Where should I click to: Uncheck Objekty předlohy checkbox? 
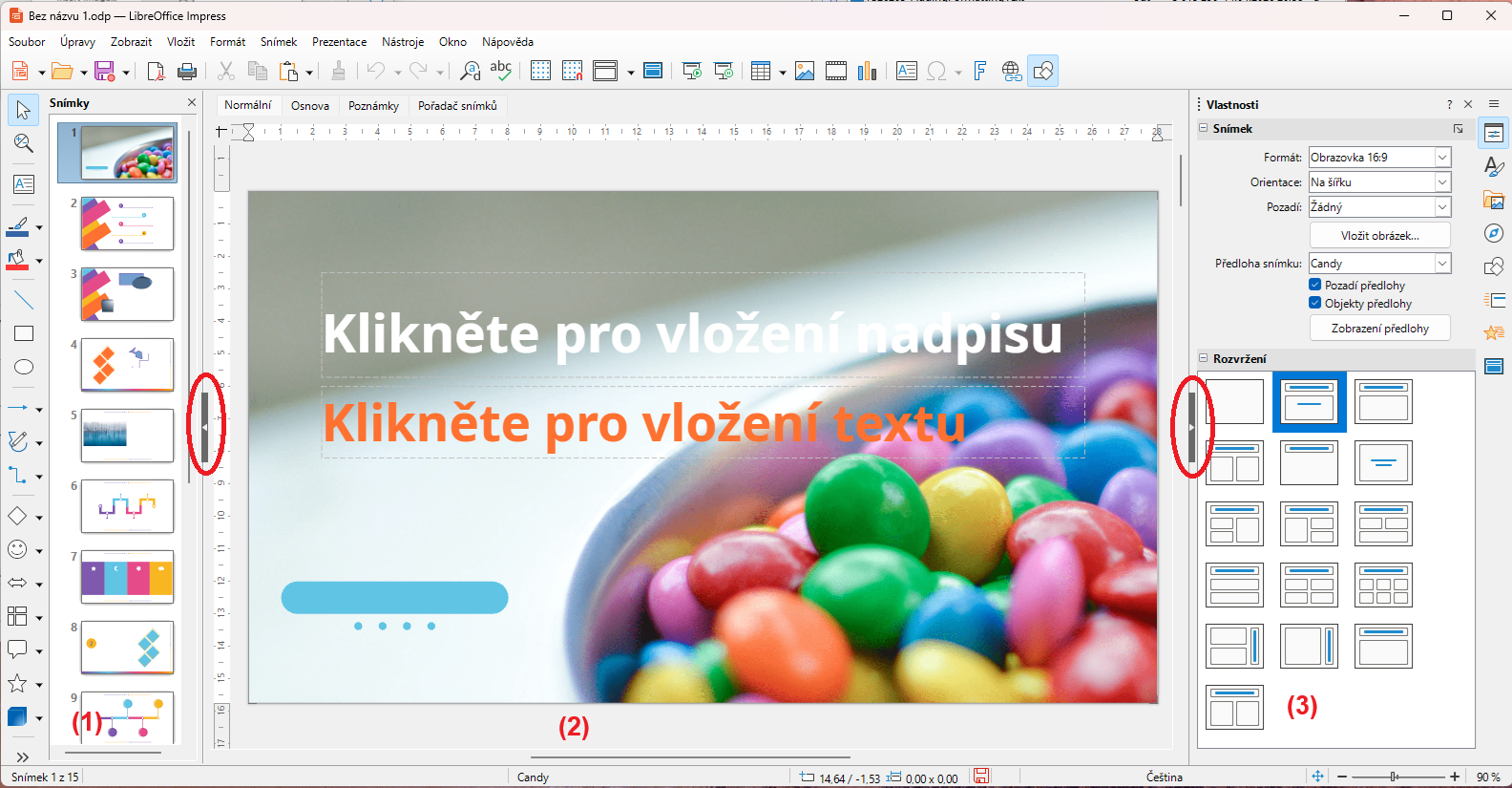click(1314, 303)
